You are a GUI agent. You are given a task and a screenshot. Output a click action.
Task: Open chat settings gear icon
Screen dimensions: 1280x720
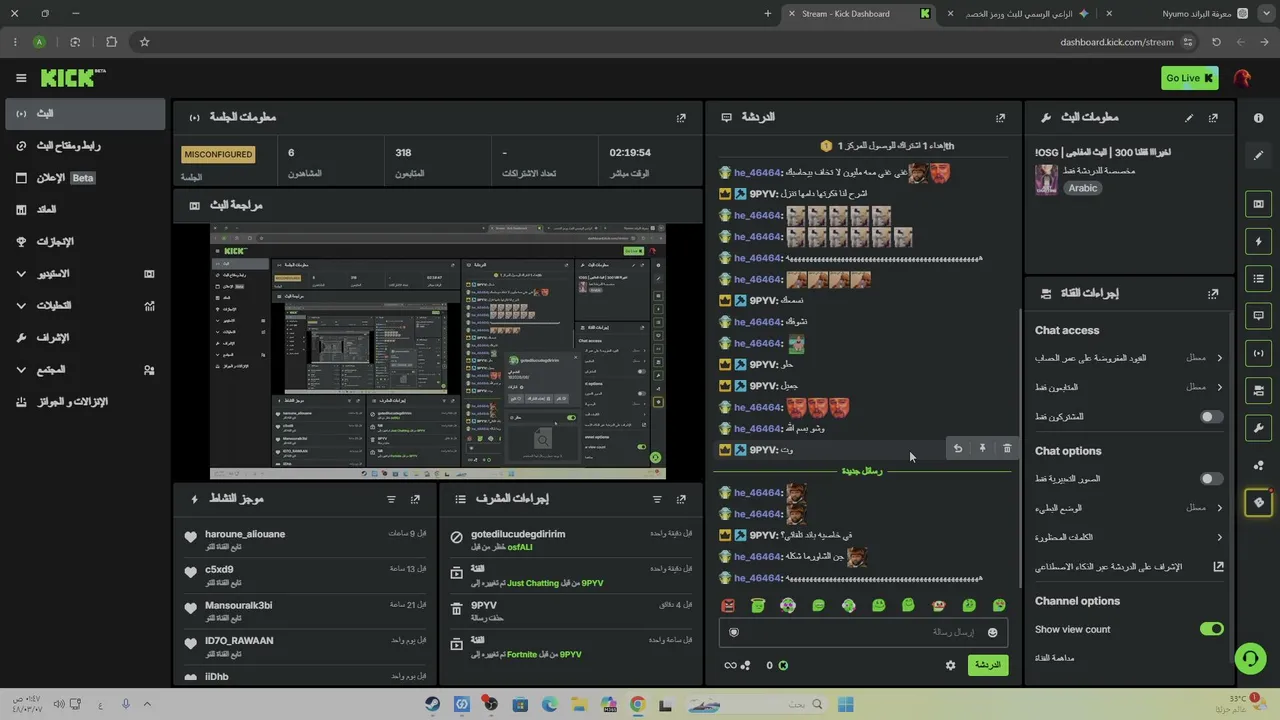(950, 665)
